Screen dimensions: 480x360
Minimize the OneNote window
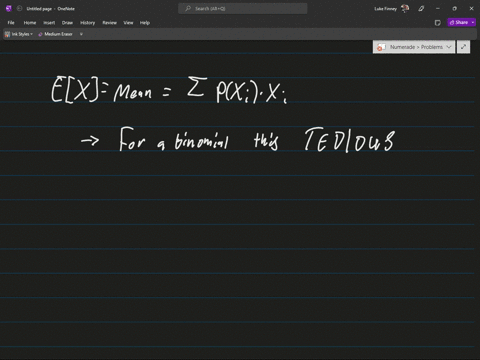[x=438, y=9]
